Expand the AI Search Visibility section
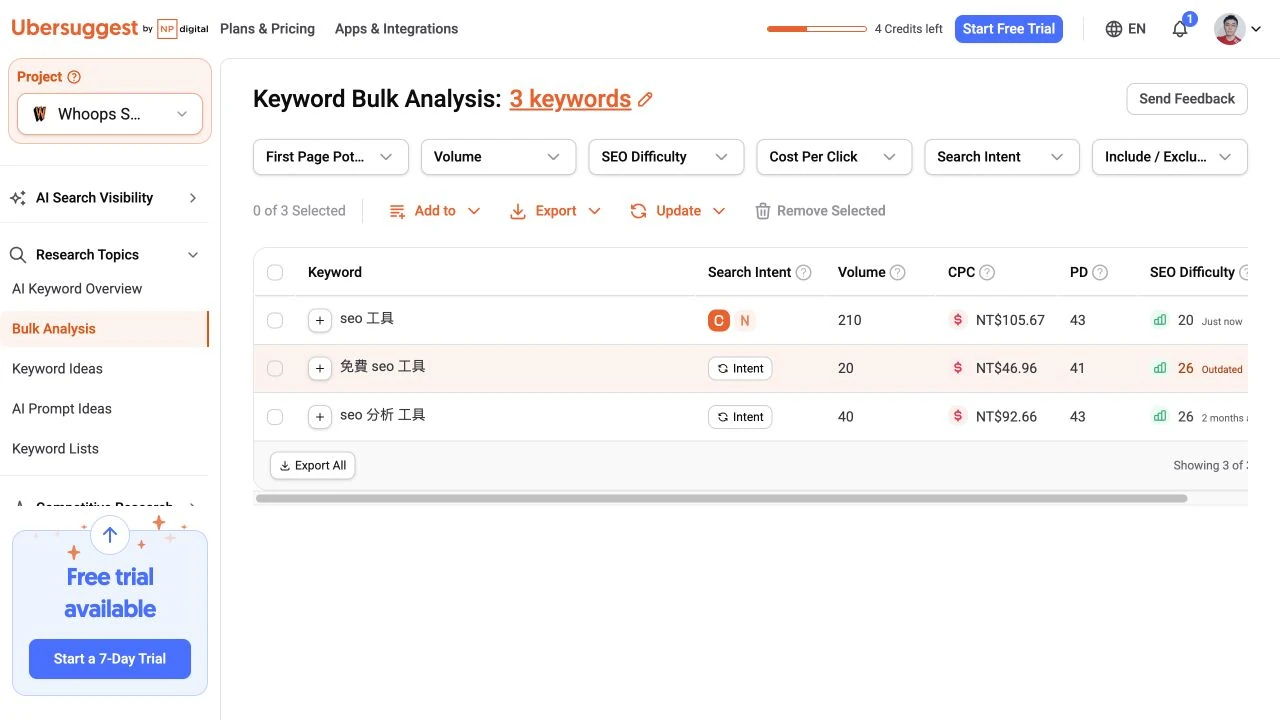This screenshot has width=1280, height=720. tap(193, 198)
